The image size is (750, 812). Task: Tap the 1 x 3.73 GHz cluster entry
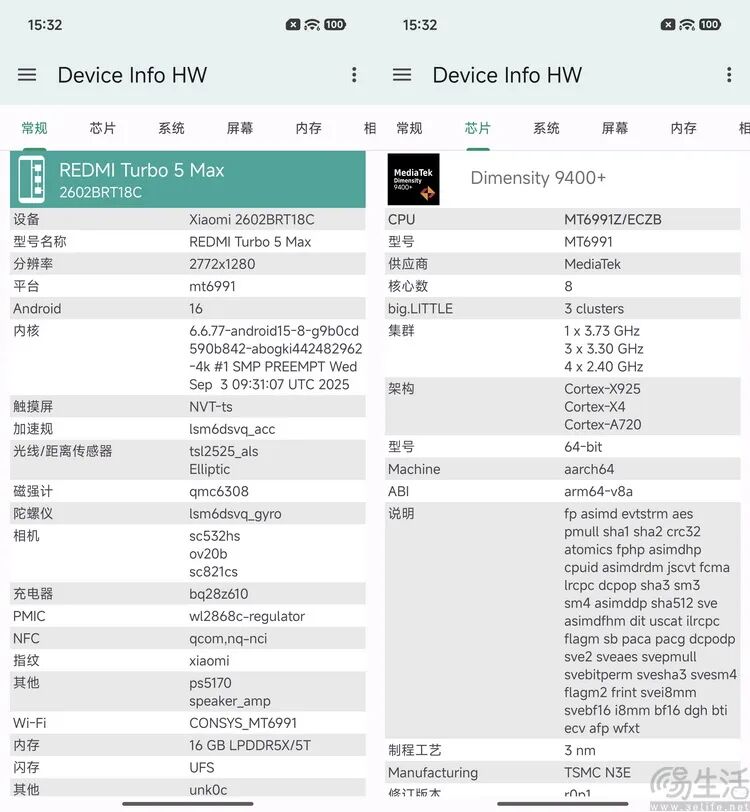tap(602, 331)
